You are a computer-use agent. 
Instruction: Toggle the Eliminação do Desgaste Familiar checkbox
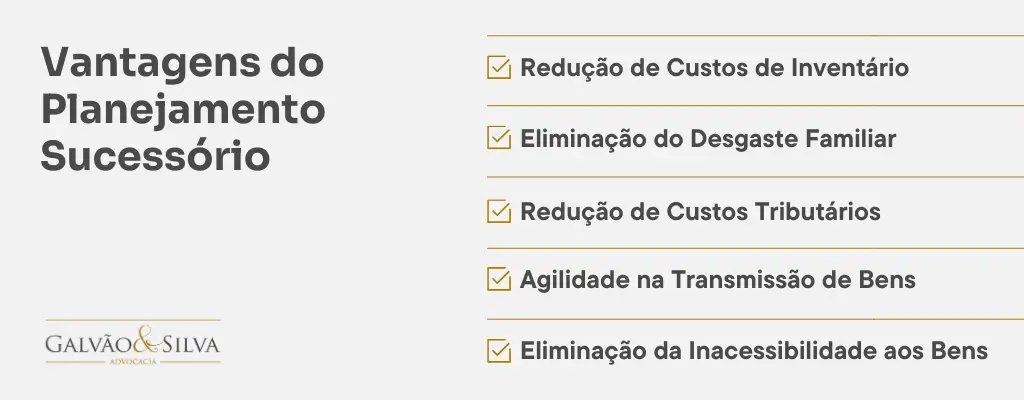pyautogui.click(x=499, y=139)
